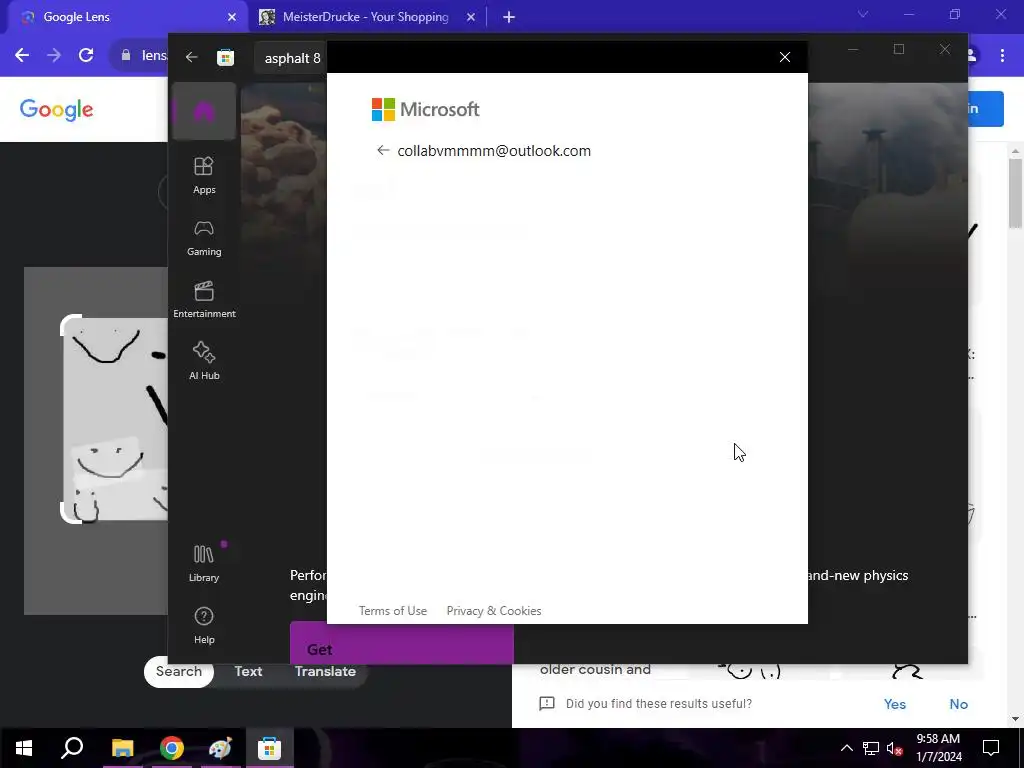Viewport: 1024px width, 768px height.
Task: Click the Lens sketch image thumbnail
Action: coord(116,419)
